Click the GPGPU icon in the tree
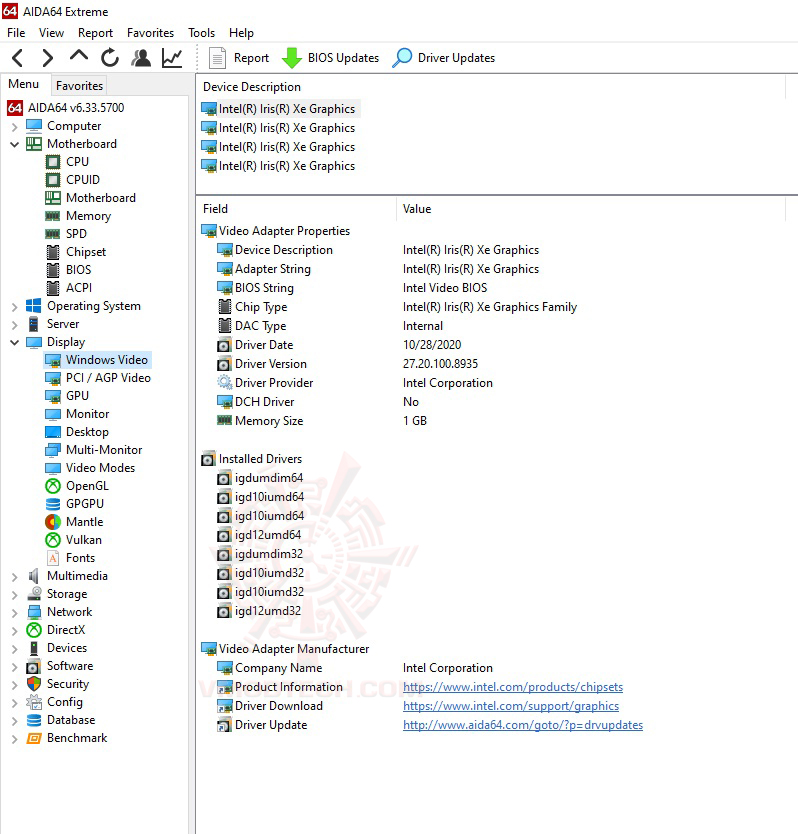The width and height of the screenshot is (798, 834). tap(53, 504)
